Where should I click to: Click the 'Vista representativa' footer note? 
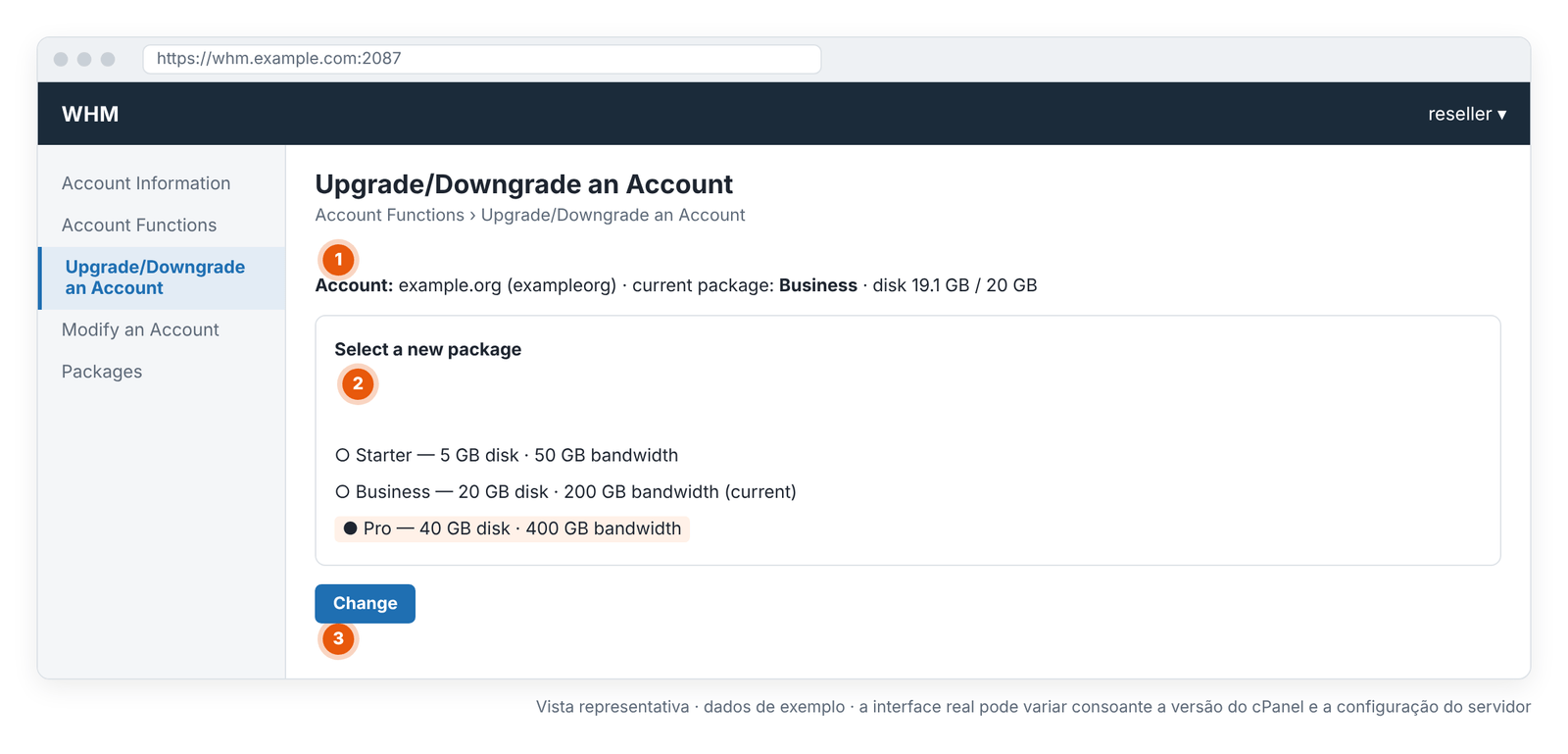coord(1033,707)
